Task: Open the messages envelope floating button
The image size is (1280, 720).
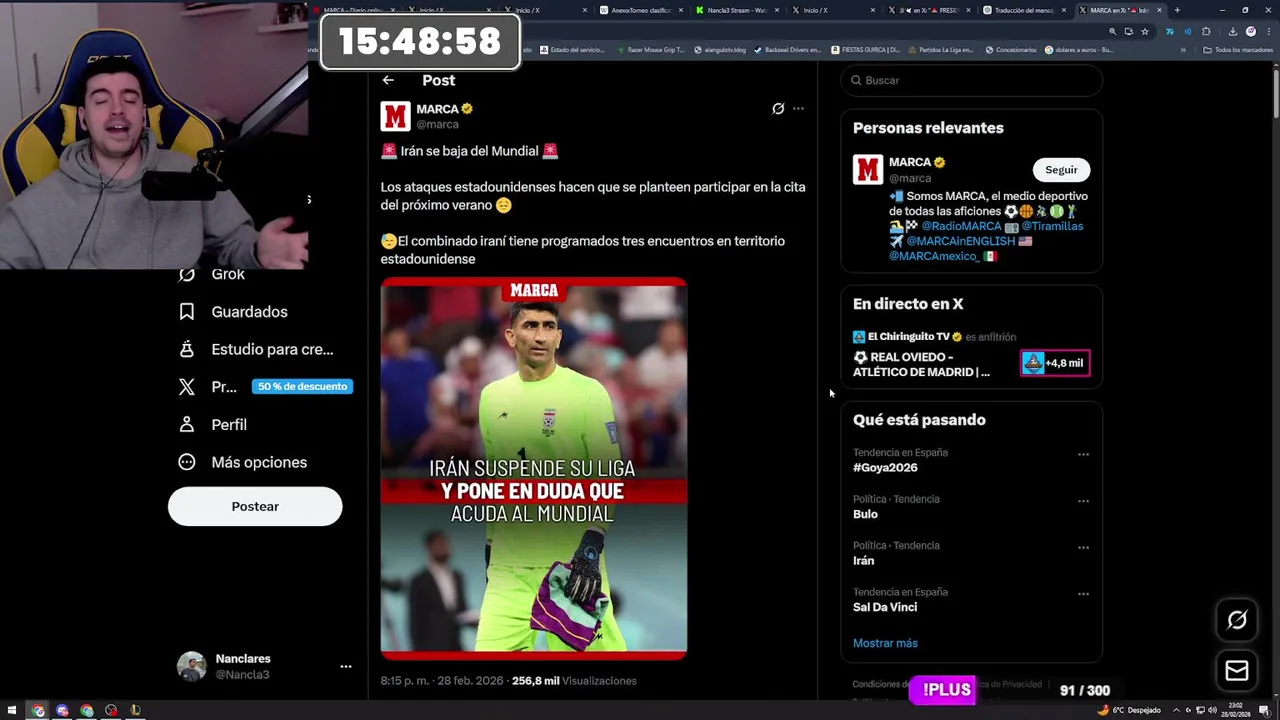Action: click(x=1237, y=671)
